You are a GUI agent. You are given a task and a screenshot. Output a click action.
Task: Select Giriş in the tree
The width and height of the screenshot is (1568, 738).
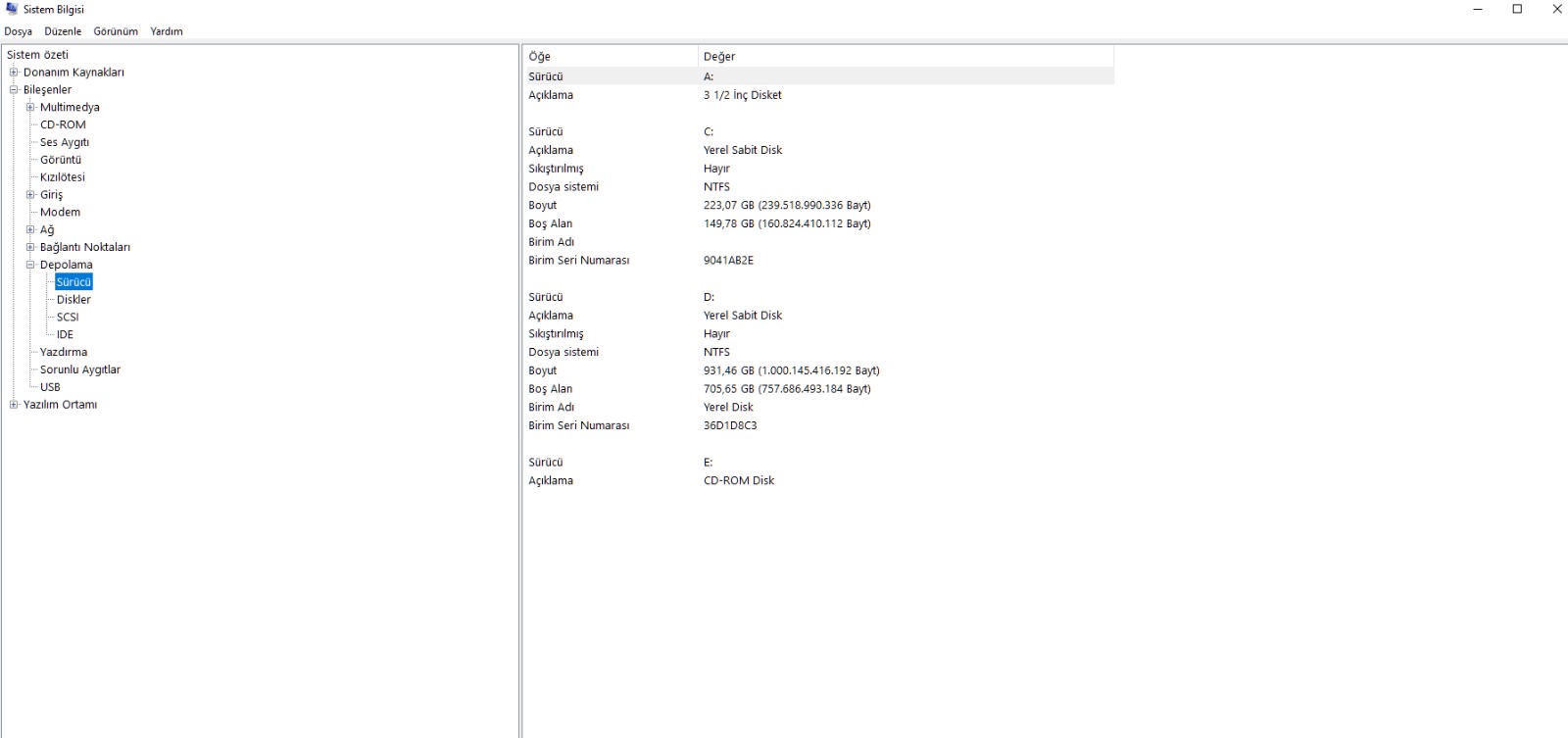(x=51, y=195)
